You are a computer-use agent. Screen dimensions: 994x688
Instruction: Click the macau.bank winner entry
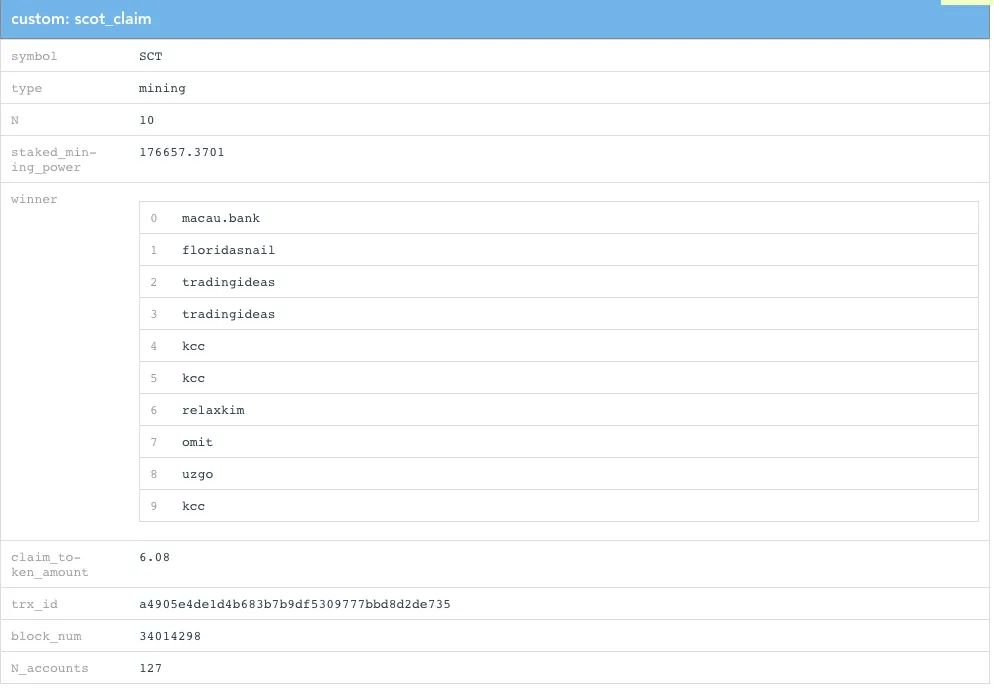click(x=221, y=217)
